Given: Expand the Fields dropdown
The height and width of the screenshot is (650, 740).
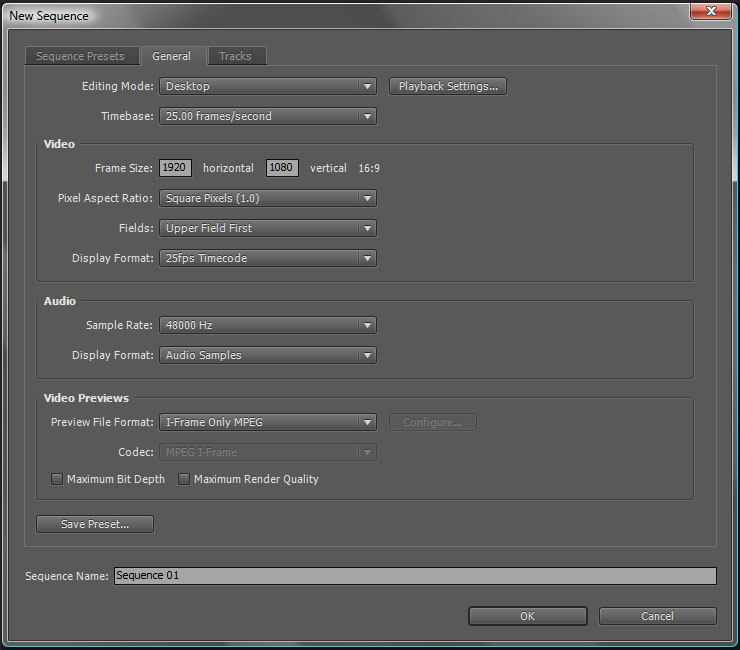Looking at the screenshot, I should [x=267, y=229].
